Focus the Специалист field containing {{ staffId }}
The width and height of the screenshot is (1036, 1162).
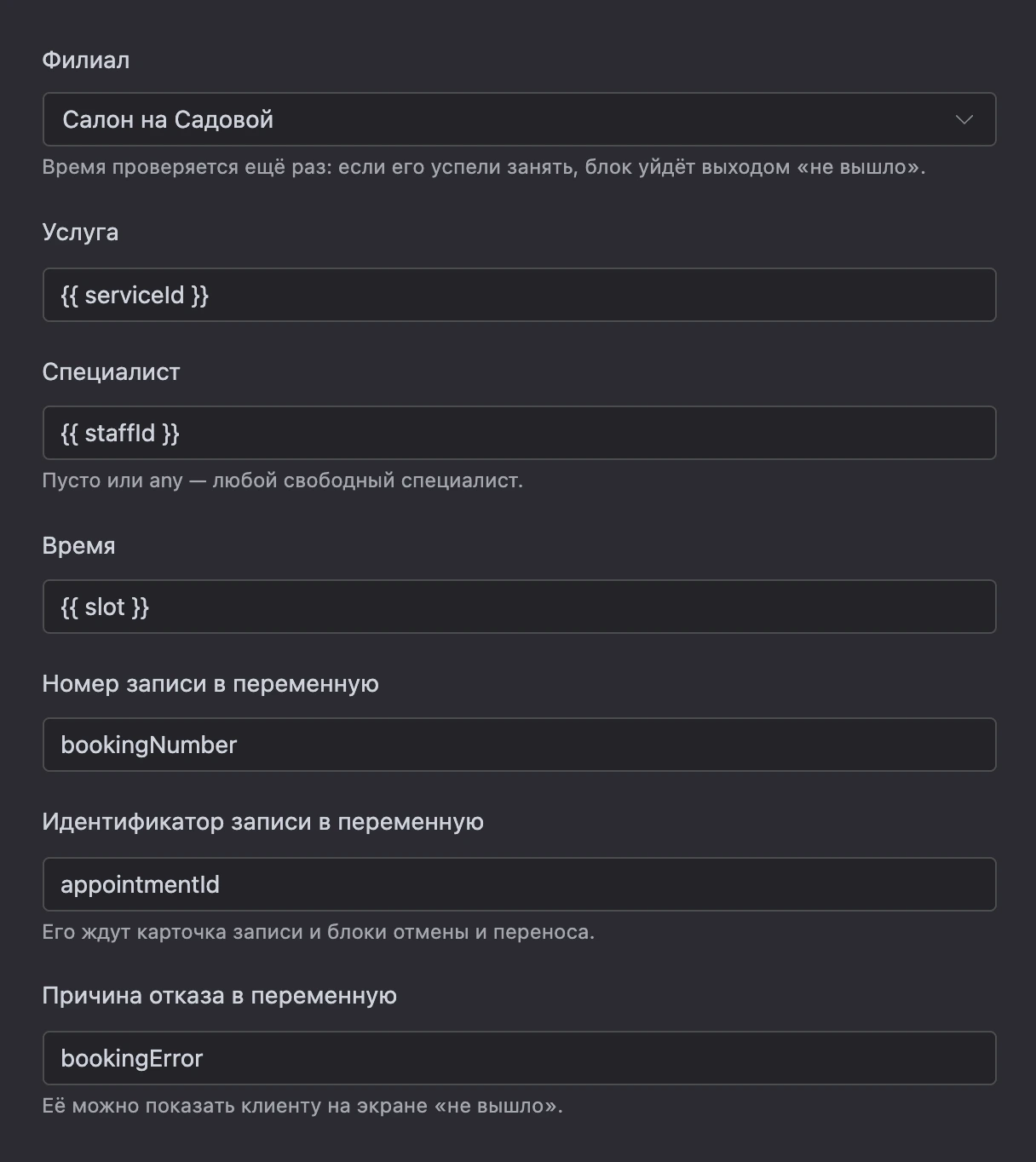[x=519, y=433]
